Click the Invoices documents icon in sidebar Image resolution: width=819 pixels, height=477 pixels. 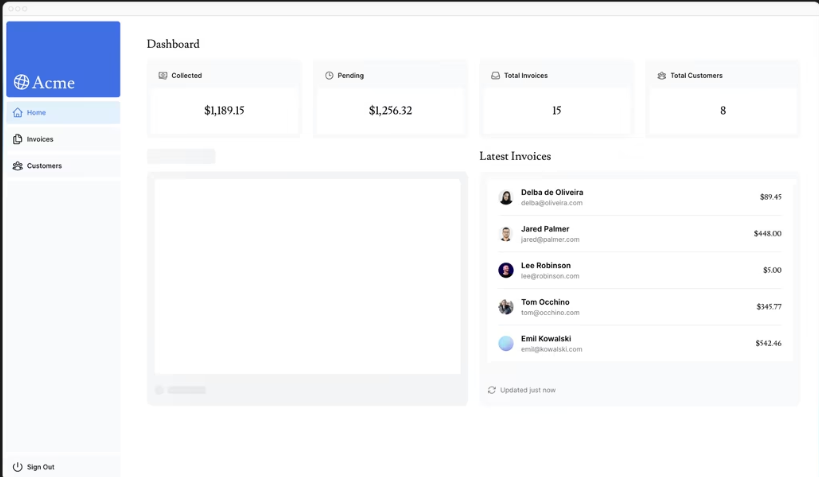pyautogui.click(x=18, y=139)
